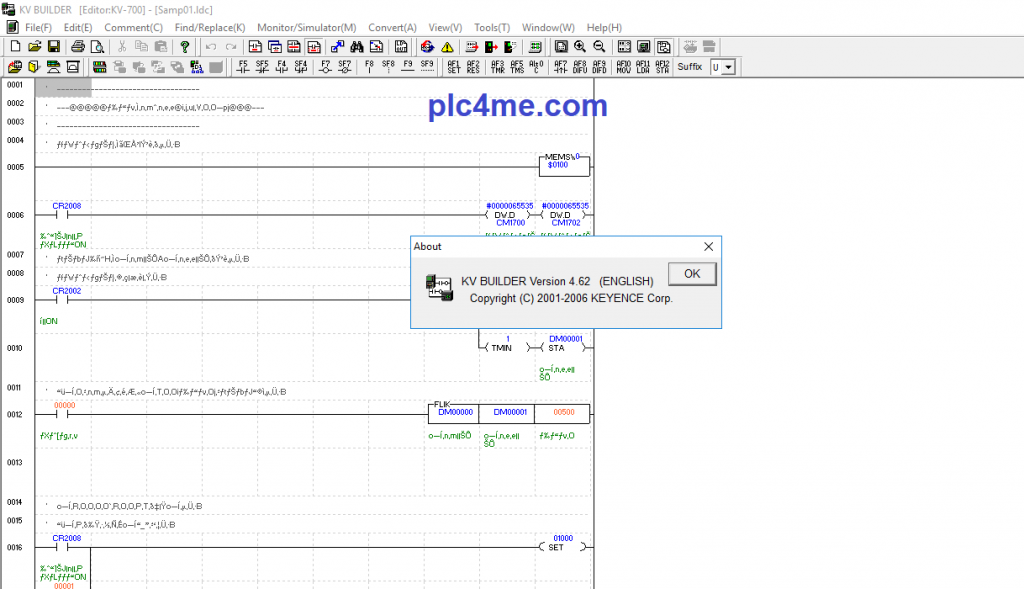Viewport: 1024px width, 589px height.
Task: Insert an F5 normally open contact
Action: (242, 67)
